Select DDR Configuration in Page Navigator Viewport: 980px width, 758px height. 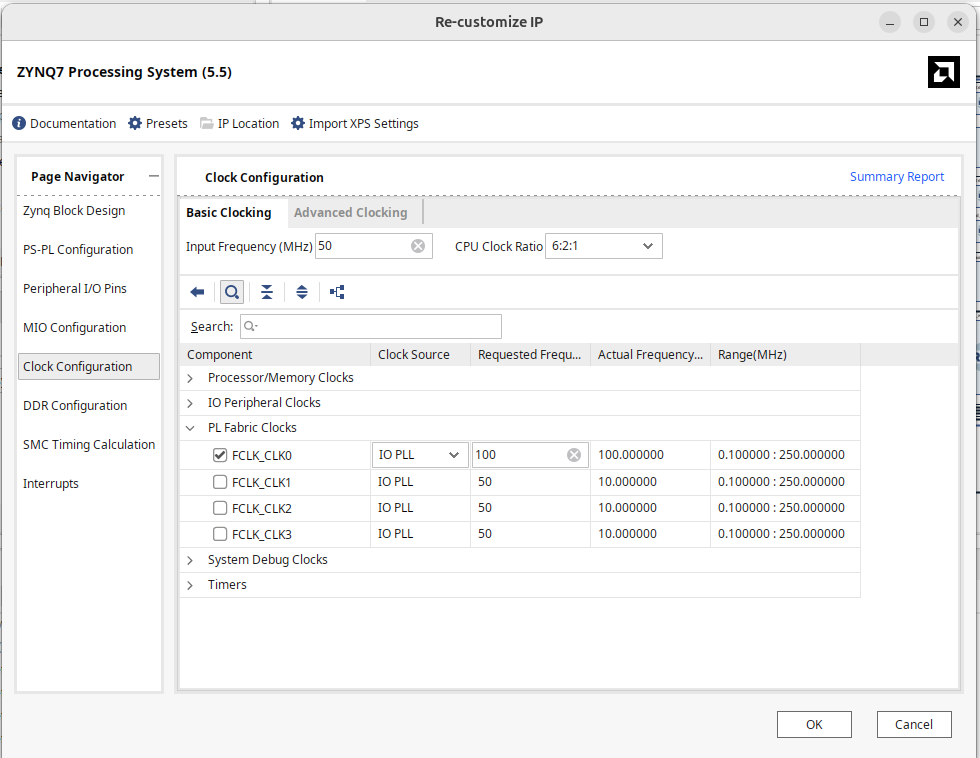coord(75,406)
